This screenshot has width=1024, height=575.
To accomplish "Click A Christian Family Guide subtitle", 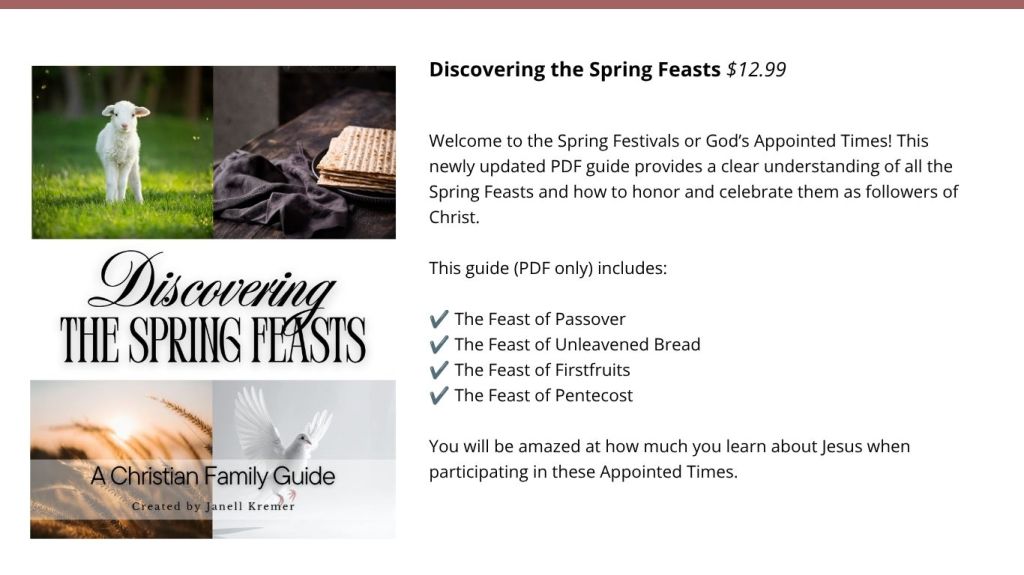I will [x=213, y=476].
